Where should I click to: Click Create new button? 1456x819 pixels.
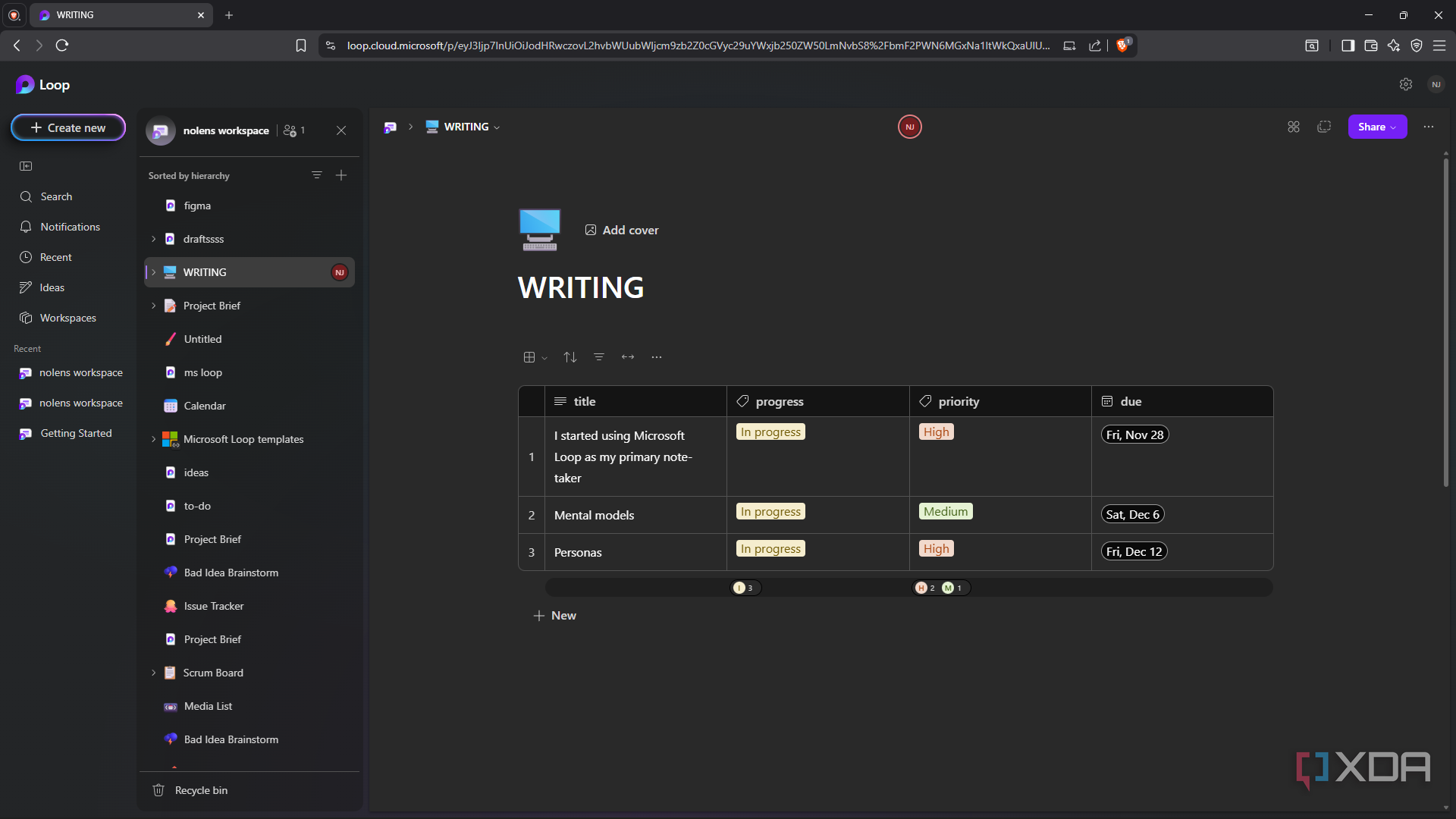(68, 127)
